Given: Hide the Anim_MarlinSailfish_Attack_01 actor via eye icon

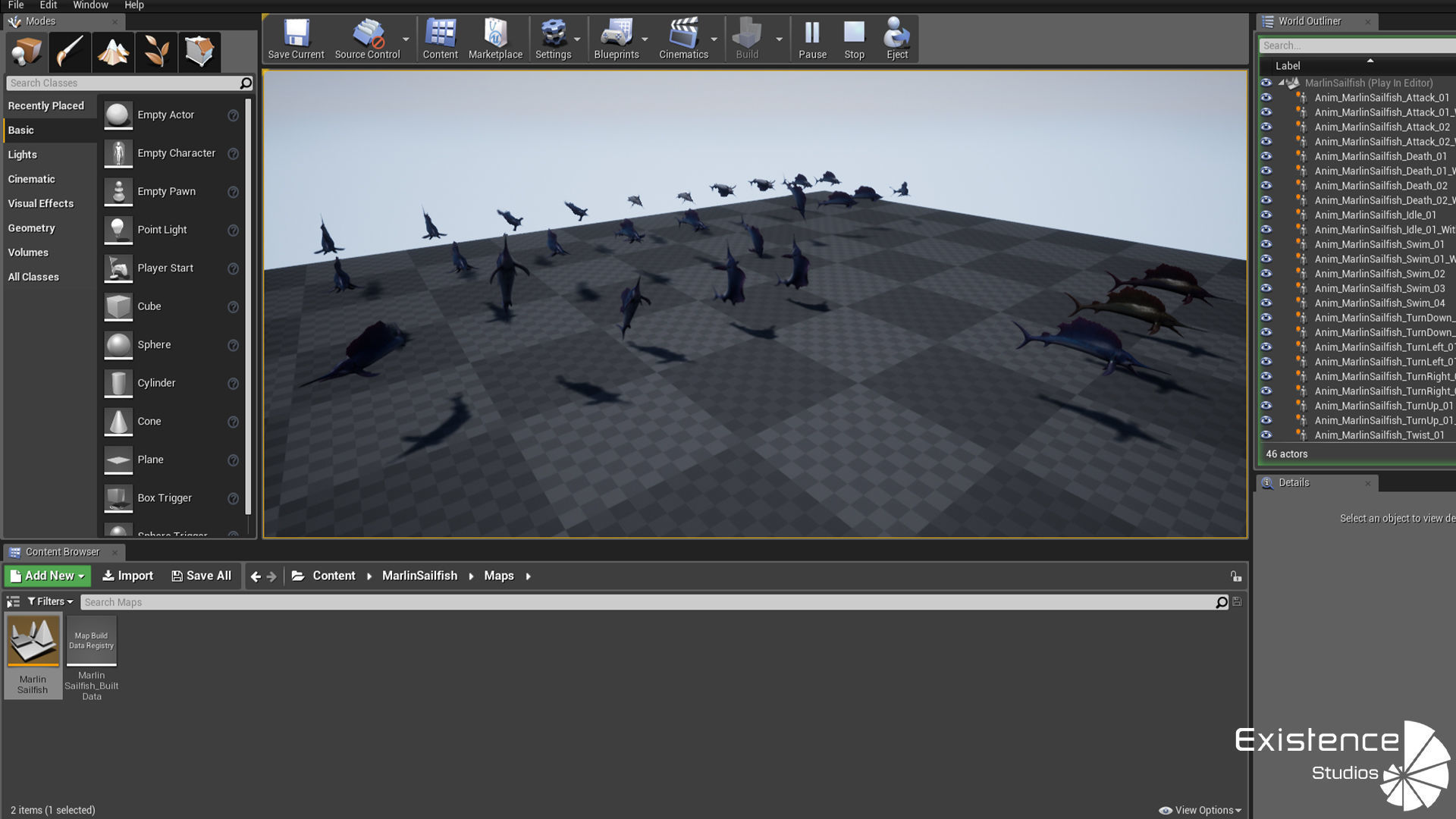Looking at the screenshot, I should point(1266,98).
